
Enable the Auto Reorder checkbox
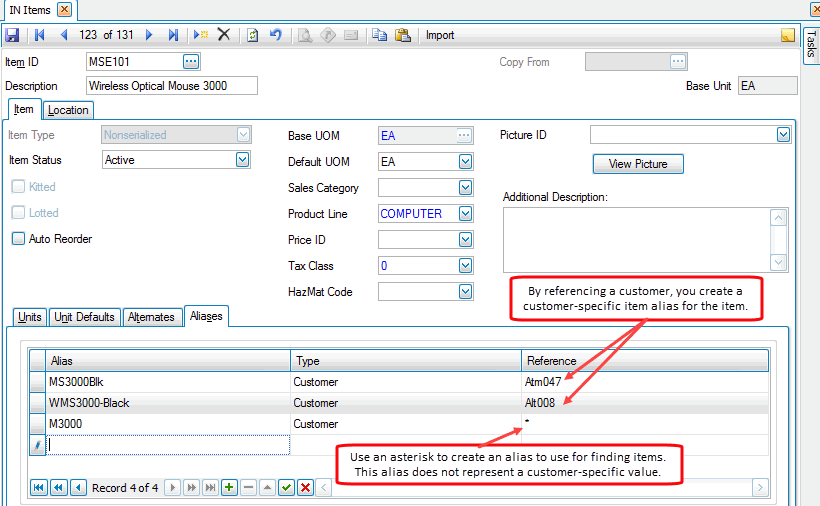click(18, 239)
